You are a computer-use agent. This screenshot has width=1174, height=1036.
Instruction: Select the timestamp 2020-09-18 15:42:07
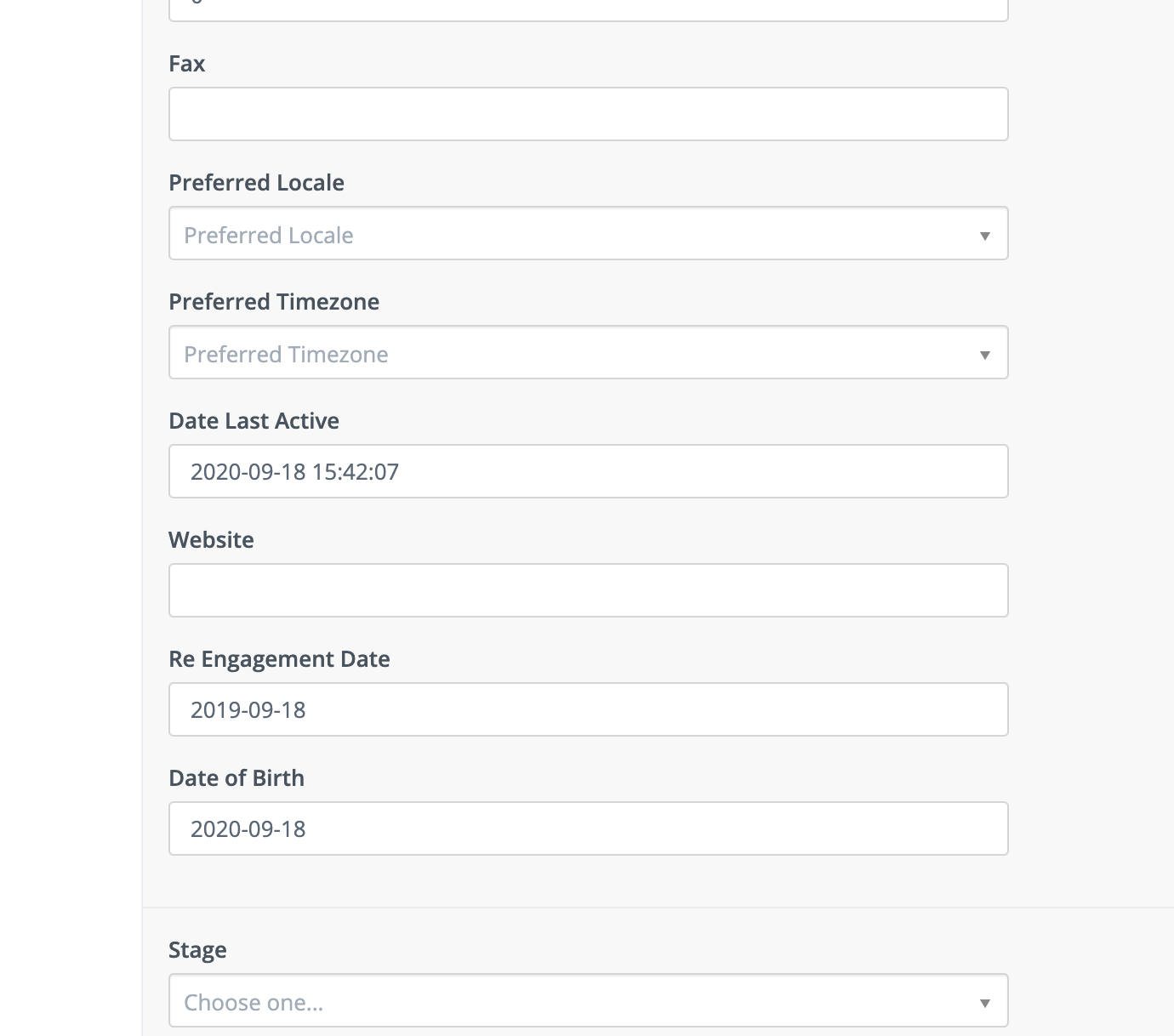pyautogui.click(x=294, y=471)
